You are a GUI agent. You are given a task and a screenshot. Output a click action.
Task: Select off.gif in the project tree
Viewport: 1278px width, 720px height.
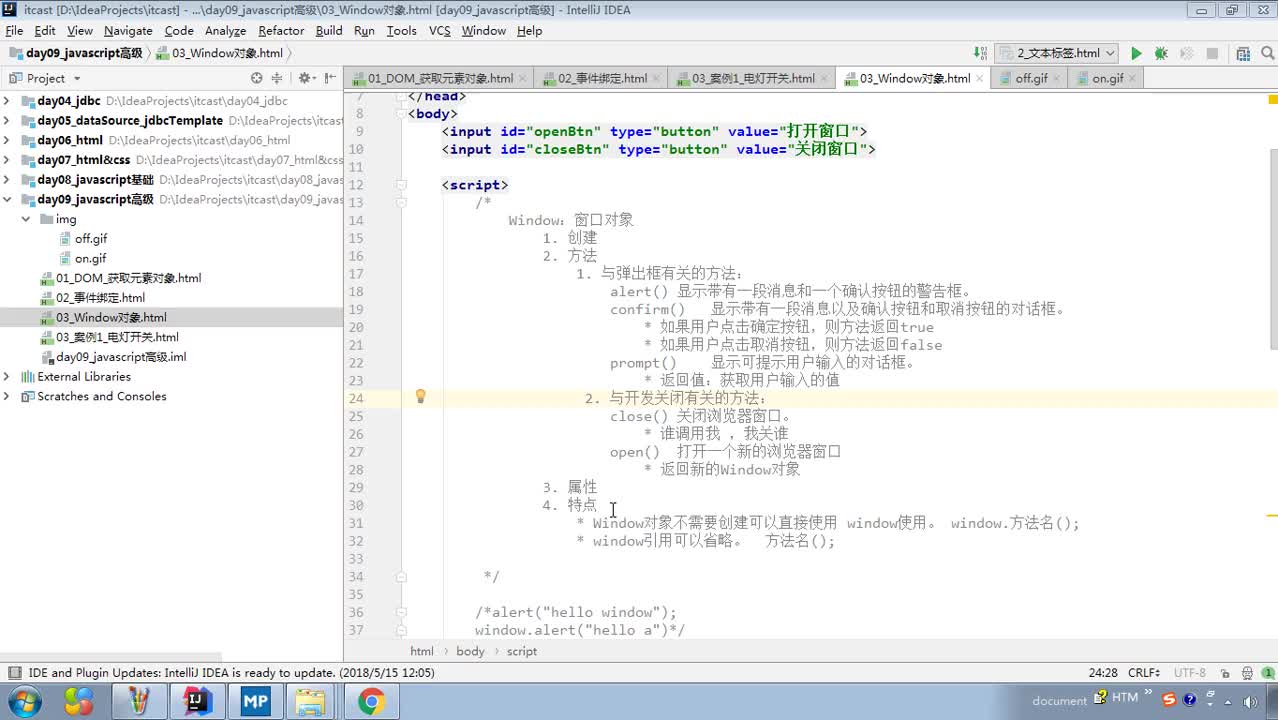point(90,239)
